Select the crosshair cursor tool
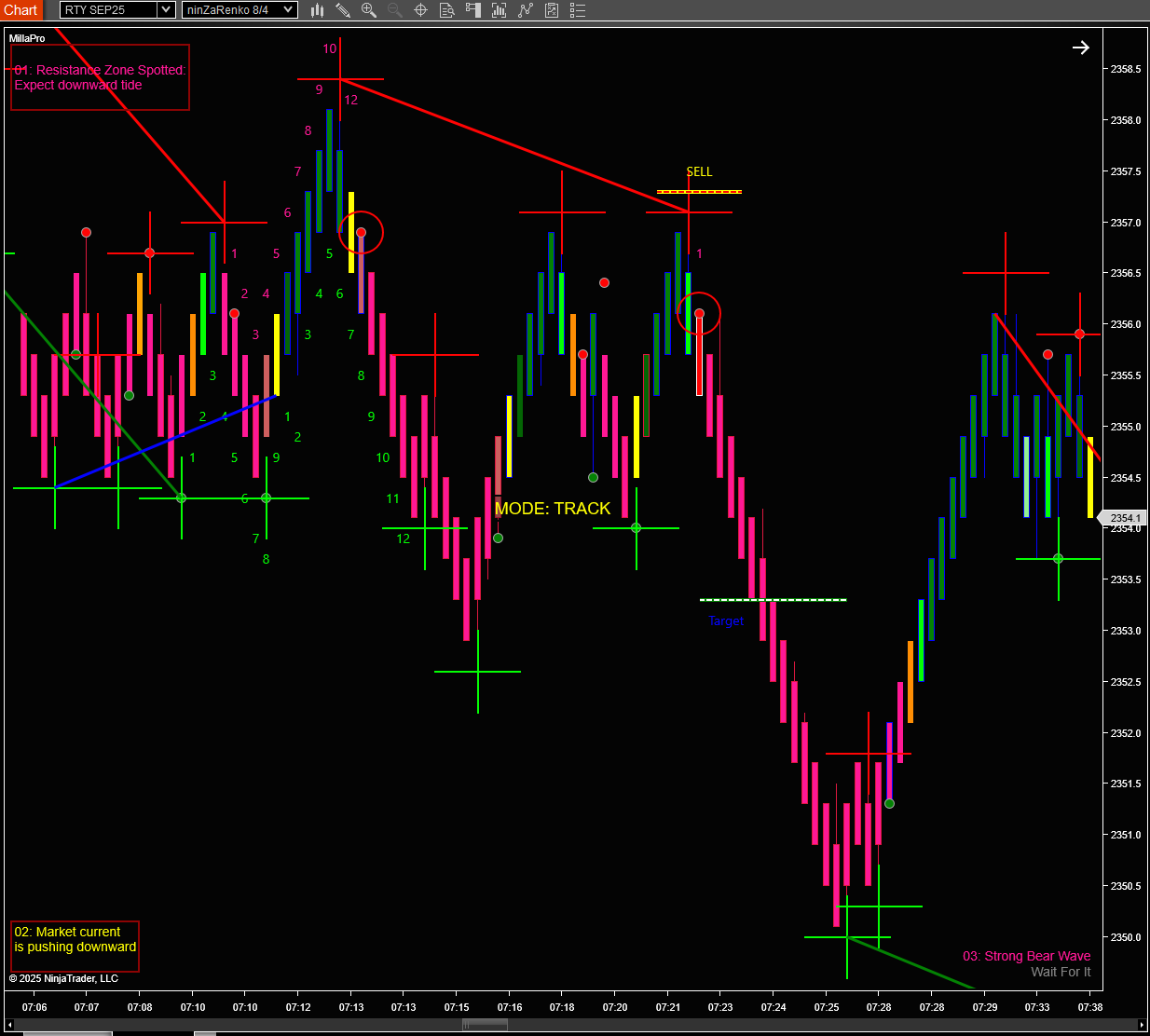 coord(421,10)
